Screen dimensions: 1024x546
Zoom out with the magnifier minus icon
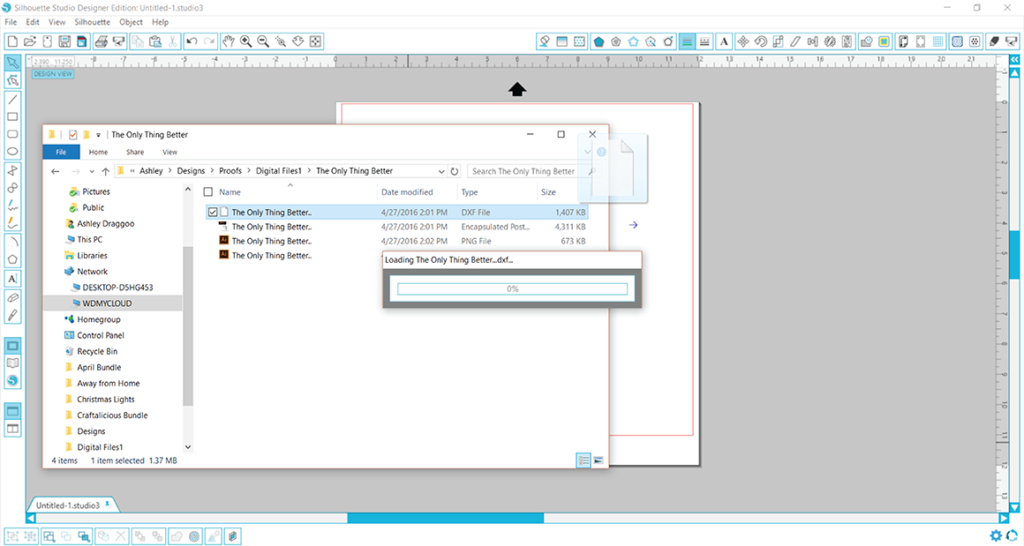(x=263, y=41)
